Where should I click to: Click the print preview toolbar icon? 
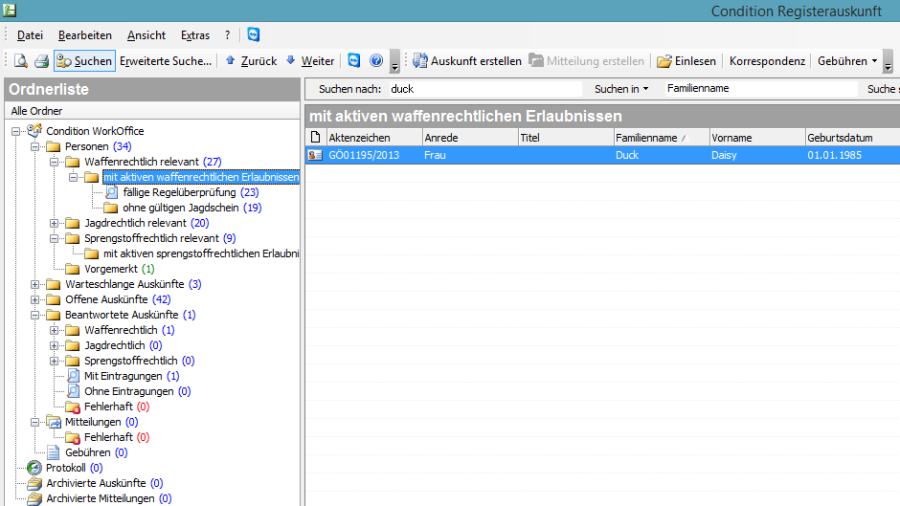(20, 61)
